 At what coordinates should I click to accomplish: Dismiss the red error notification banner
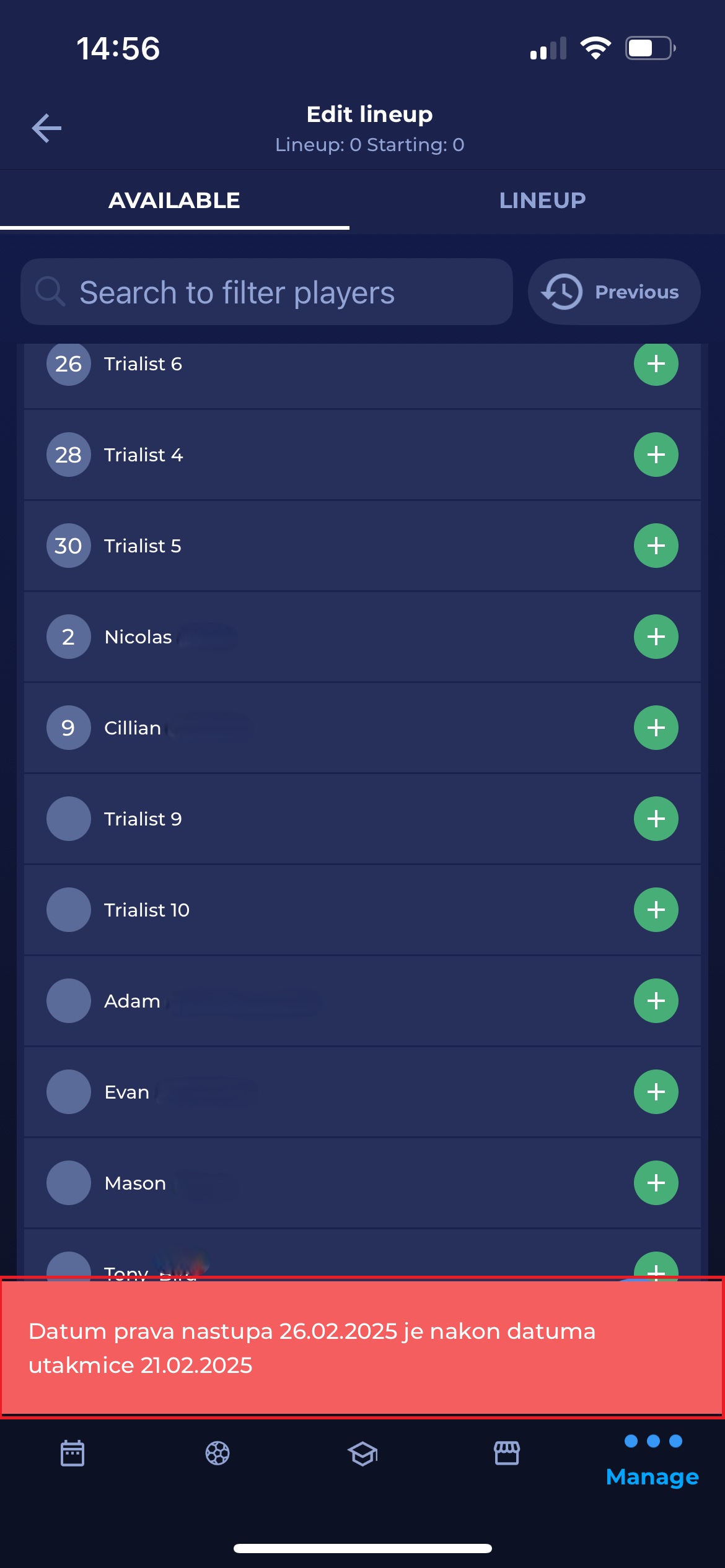[362, 1348]
